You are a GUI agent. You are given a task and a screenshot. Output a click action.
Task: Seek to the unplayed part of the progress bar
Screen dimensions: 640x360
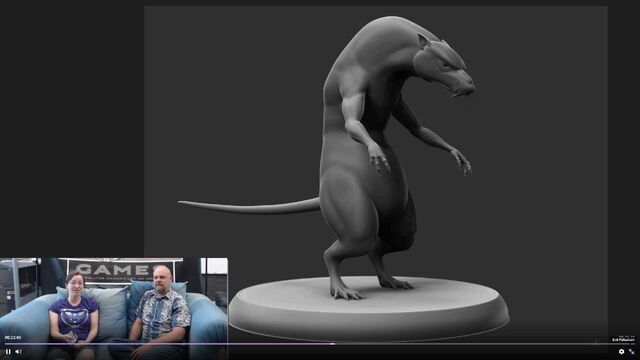click(484, 344)
